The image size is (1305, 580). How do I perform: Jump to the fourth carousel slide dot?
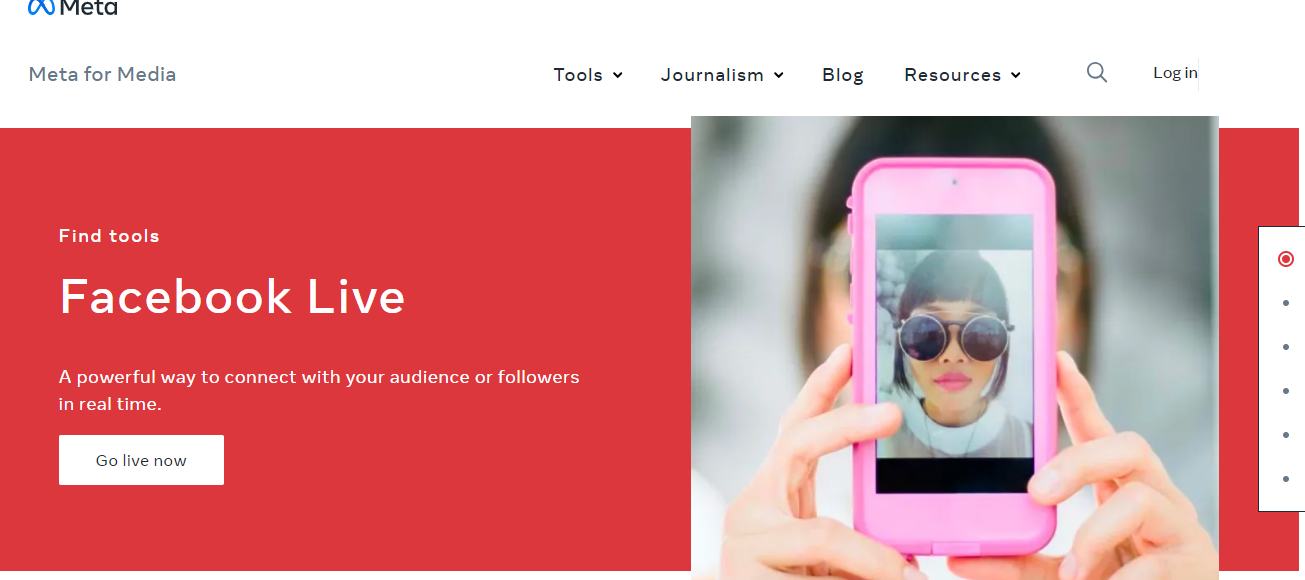point(1286,391)
